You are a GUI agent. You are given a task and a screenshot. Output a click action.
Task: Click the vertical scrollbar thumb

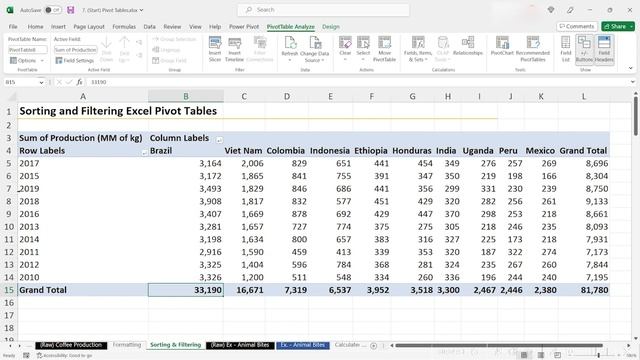pyautogui.click(x=636, y=116)
